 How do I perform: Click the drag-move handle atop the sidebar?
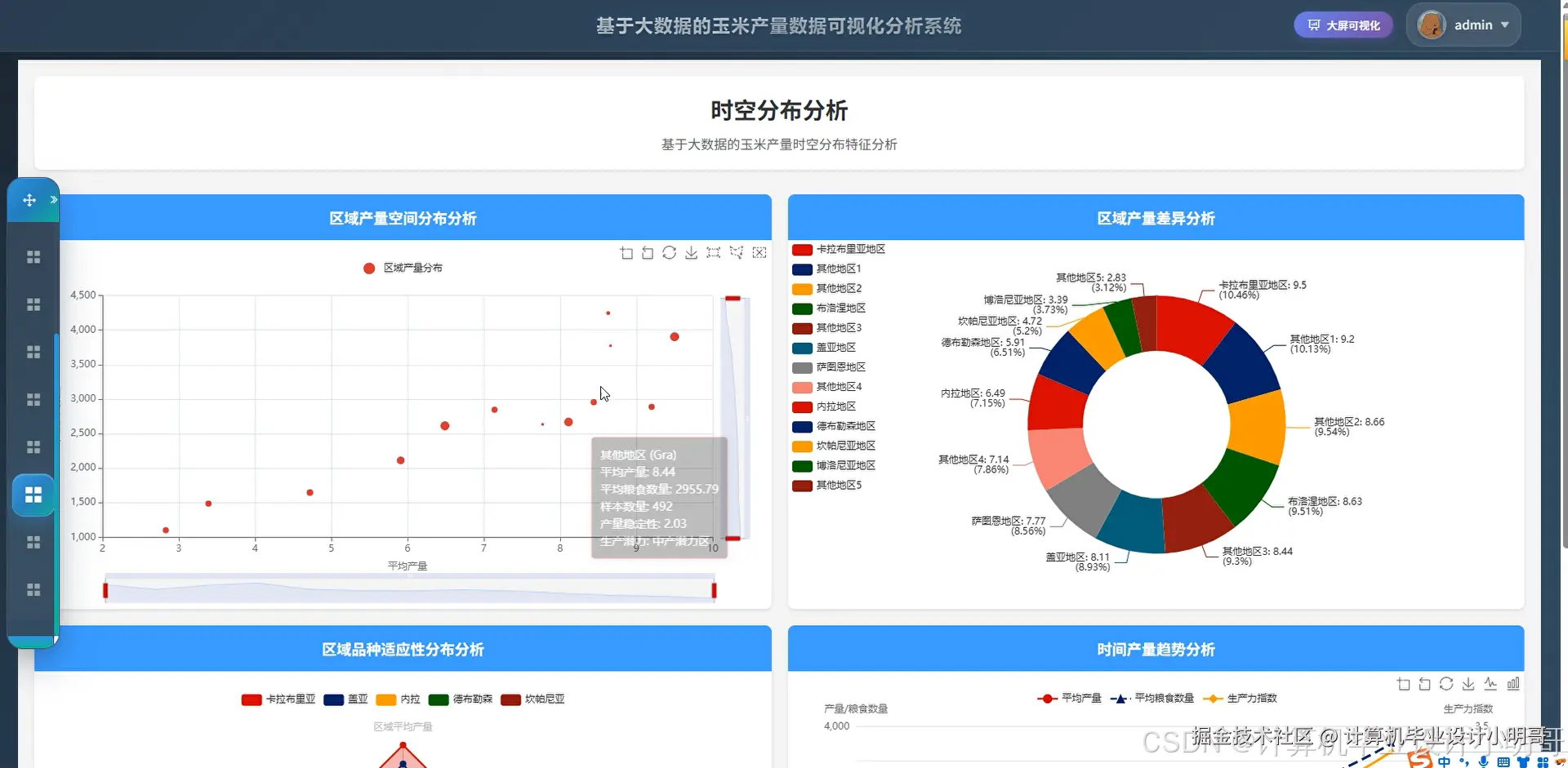pyautogui.click(x=29, y=199)
